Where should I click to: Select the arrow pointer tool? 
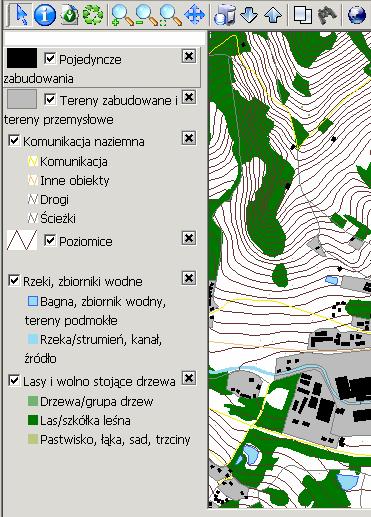[22, 14]
